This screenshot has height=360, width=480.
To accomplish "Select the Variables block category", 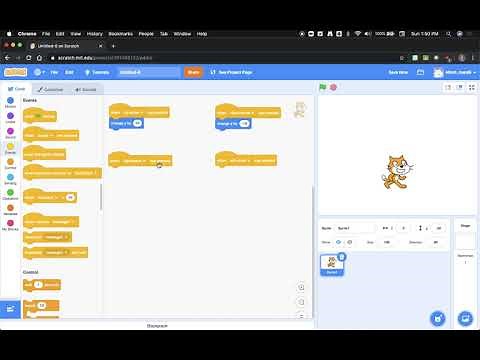I will 10,210.
